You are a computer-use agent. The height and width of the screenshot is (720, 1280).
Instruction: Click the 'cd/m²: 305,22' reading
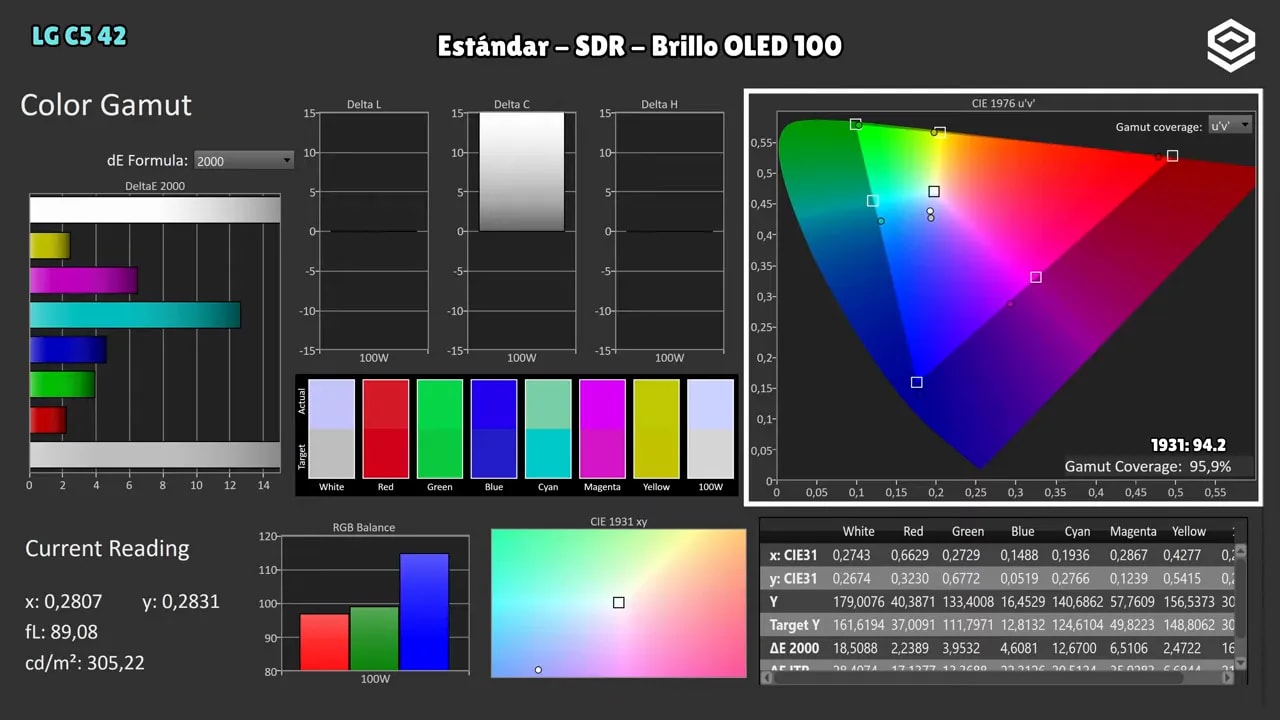85,663
